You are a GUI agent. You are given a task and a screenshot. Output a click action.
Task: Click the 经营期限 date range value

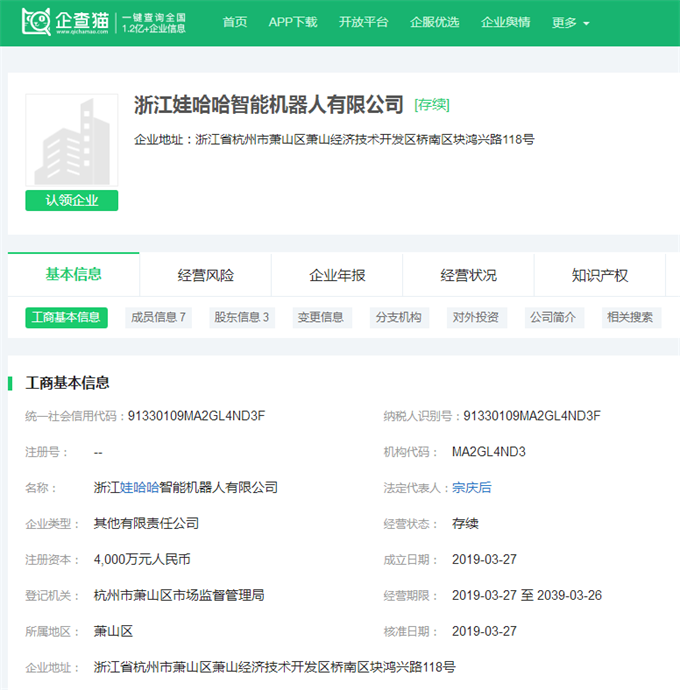(x=527, y=595)
